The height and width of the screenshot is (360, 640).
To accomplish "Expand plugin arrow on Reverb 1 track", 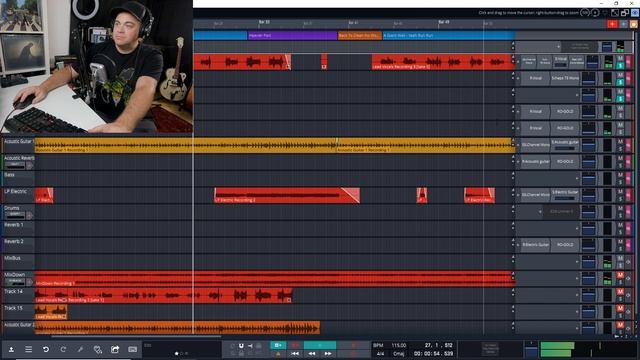I will tap(577, 228).
